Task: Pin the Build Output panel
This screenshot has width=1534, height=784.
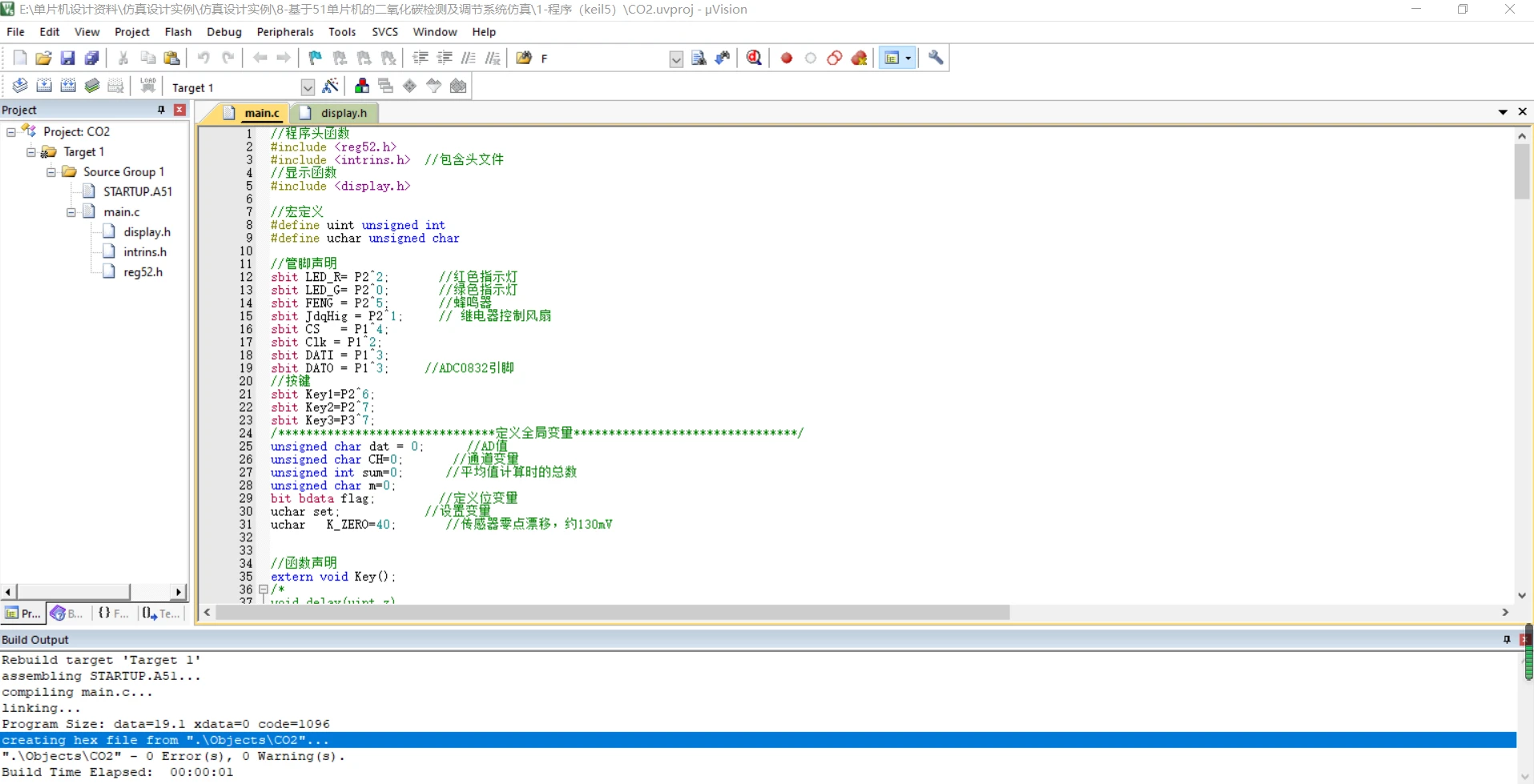Action: click(x=1507, y=639)
